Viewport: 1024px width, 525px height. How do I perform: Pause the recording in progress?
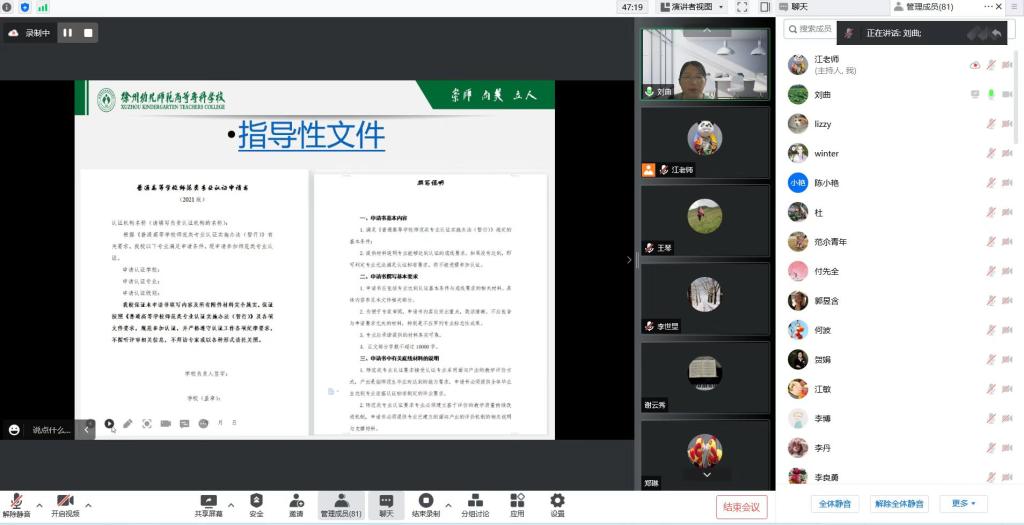coord(68,33)
